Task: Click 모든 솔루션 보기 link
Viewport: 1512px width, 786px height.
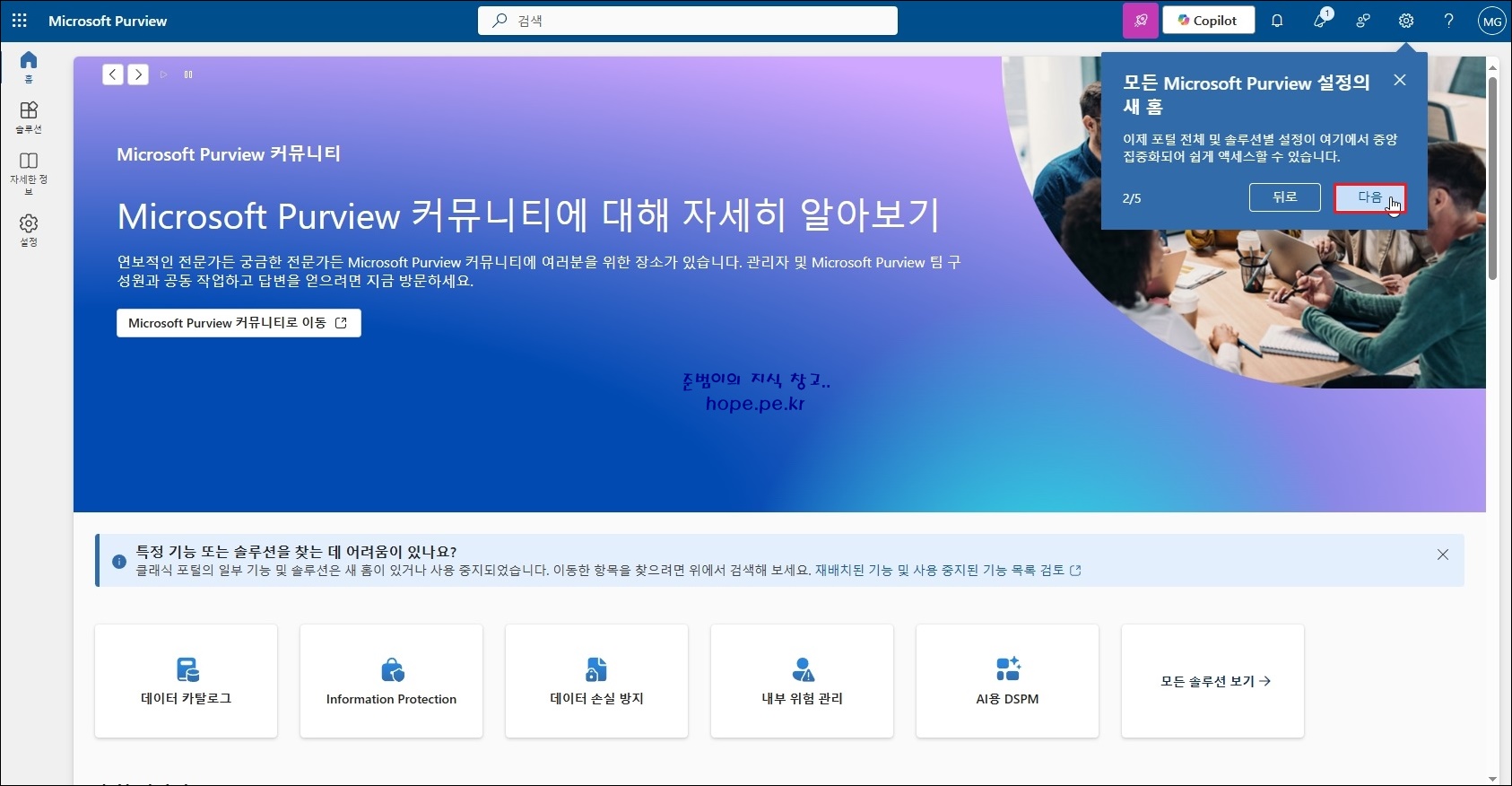Action: click(x=1215, y=682)
